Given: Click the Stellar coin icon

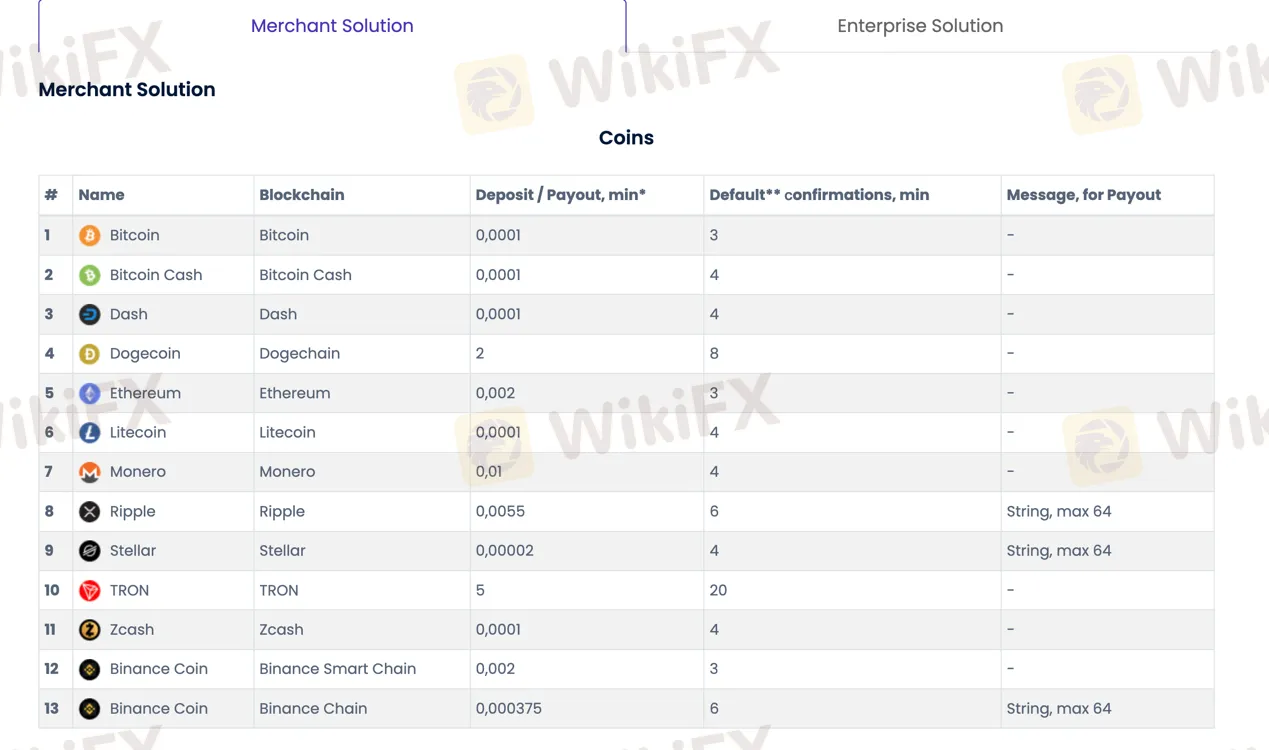Looking at the screenshot, I should 89,550.
